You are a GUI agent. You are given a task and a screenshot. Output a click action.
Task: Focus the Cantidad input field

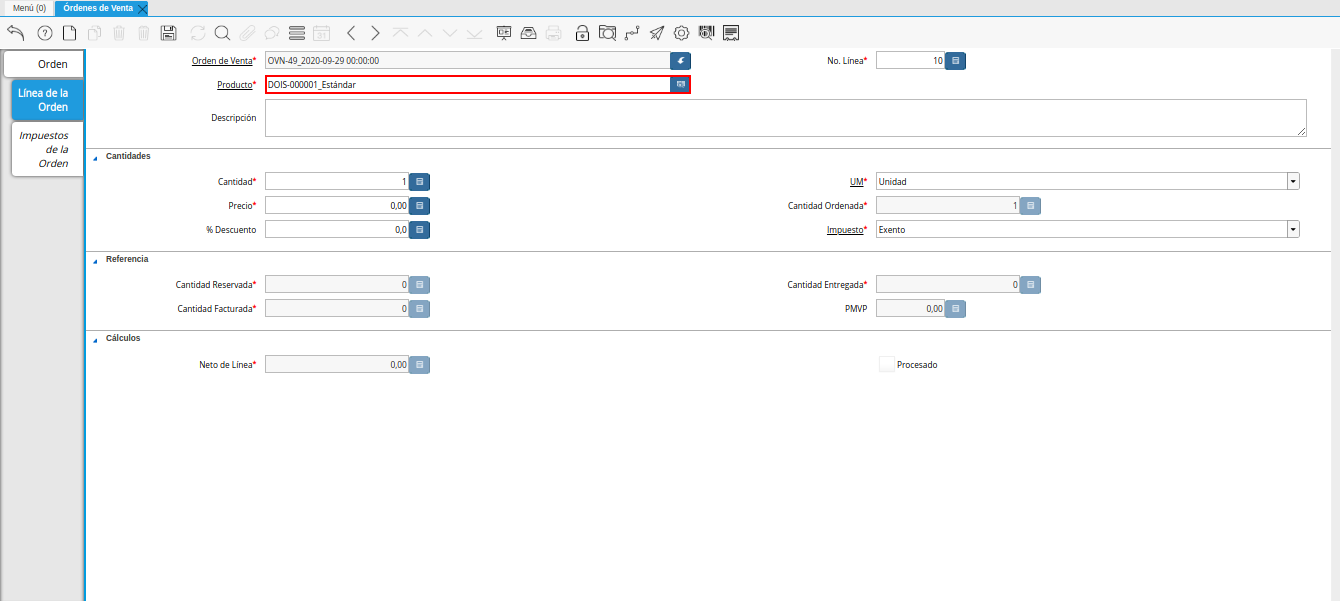click(x=337, y=182)
